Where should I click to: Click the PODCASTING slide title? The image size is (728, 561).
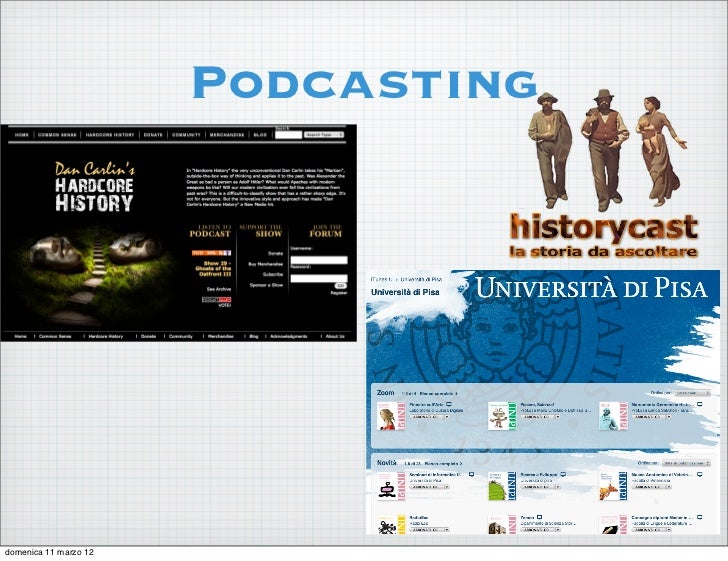(x=365, y=82)
